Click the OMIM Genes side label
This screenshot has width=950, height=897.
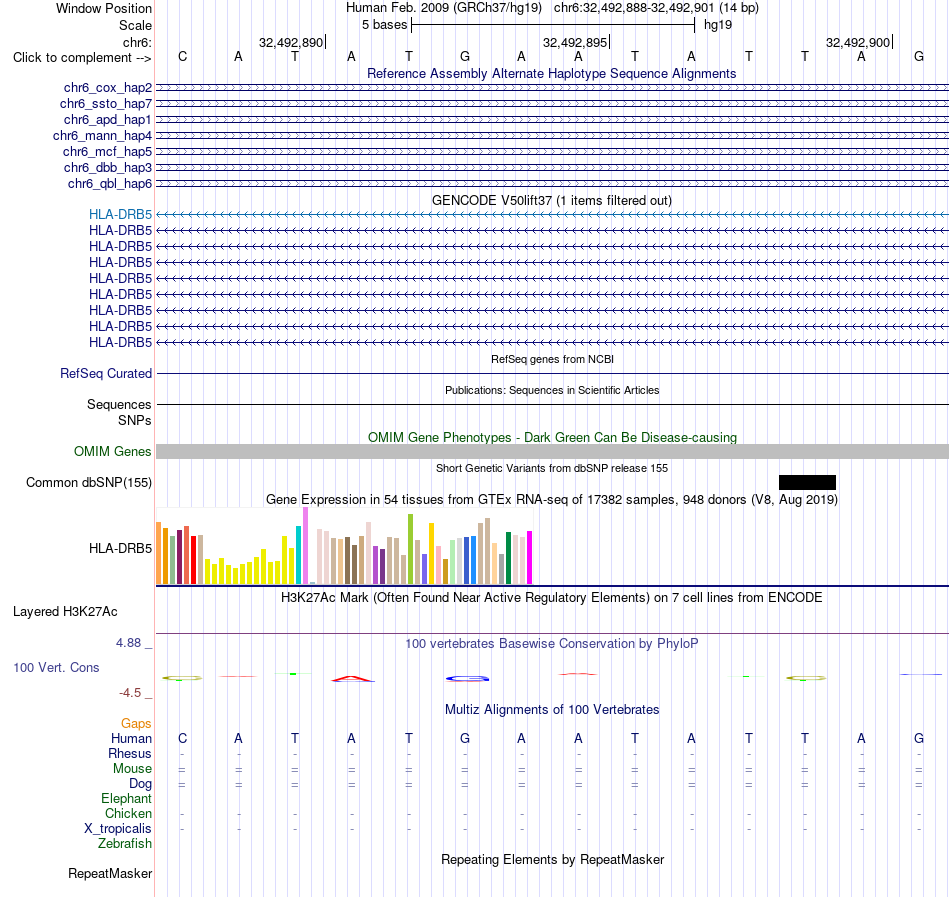click(112, 451)
